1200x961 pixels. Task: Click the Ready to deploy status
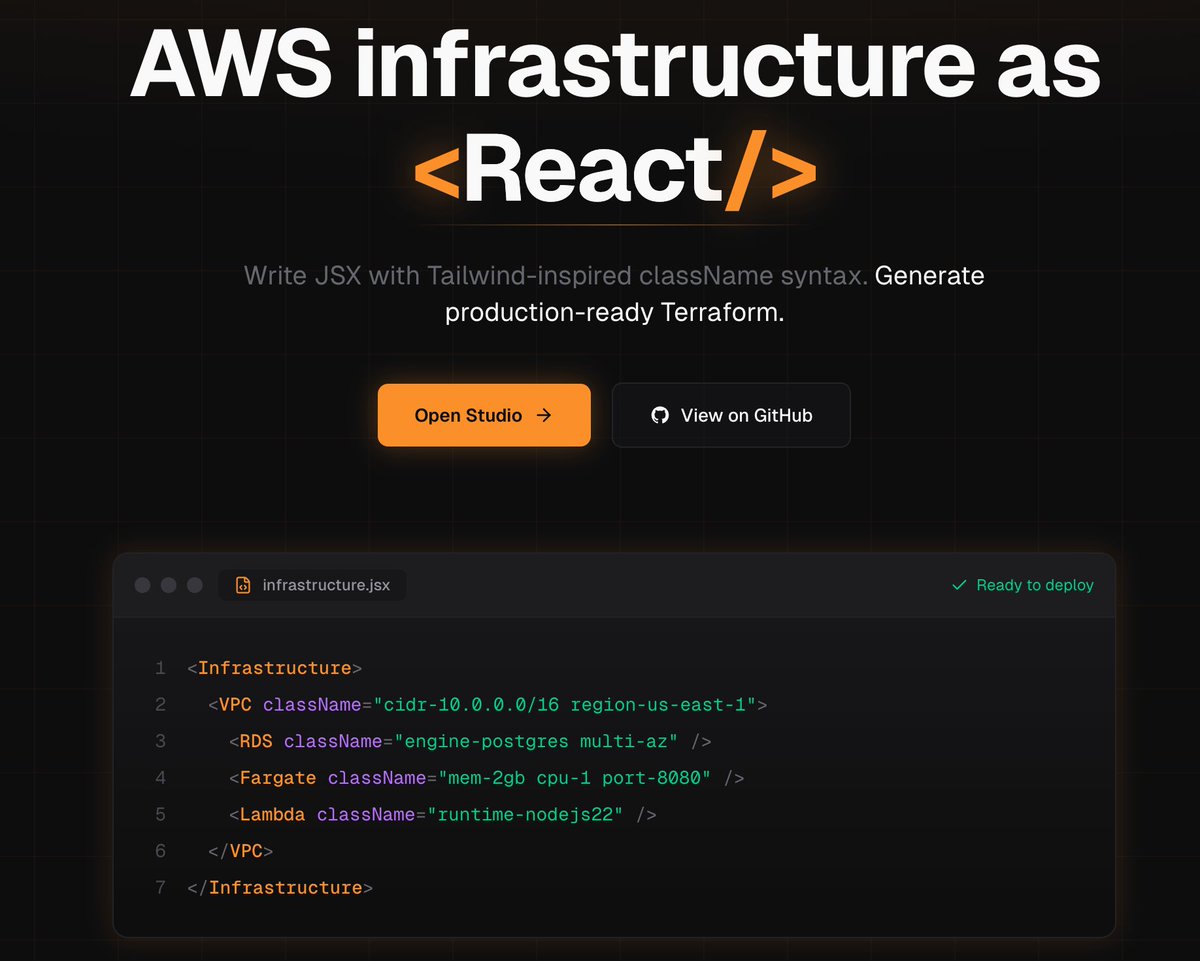pyautogui.click(x=1022, y=585)
